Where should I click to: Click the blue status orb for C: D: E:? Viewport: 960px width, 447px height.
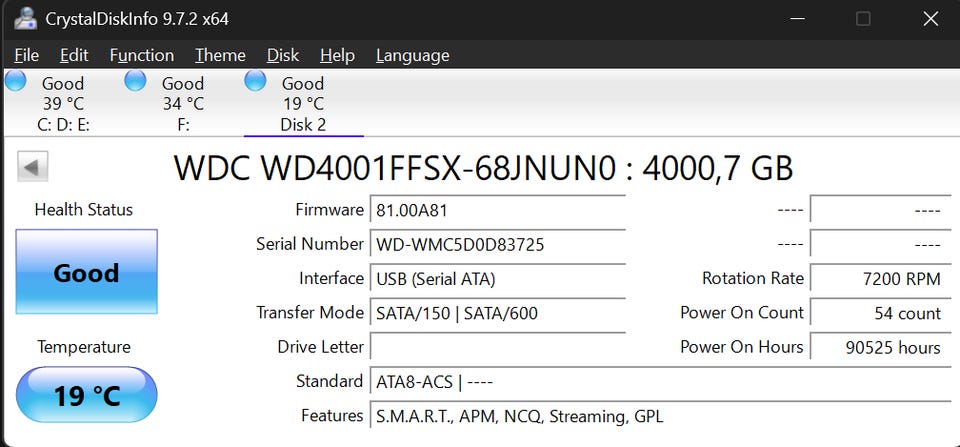click(16, 81)
